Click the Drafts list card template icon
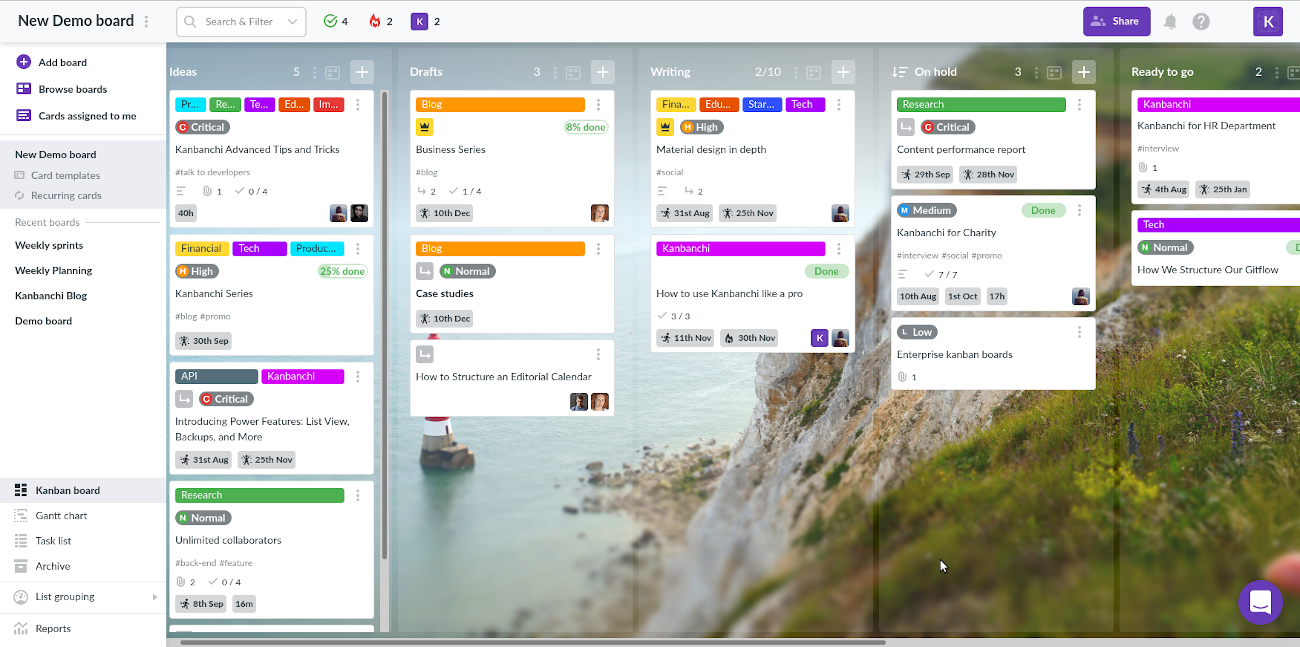The image size is (1300, 647). tap(573, 72)
